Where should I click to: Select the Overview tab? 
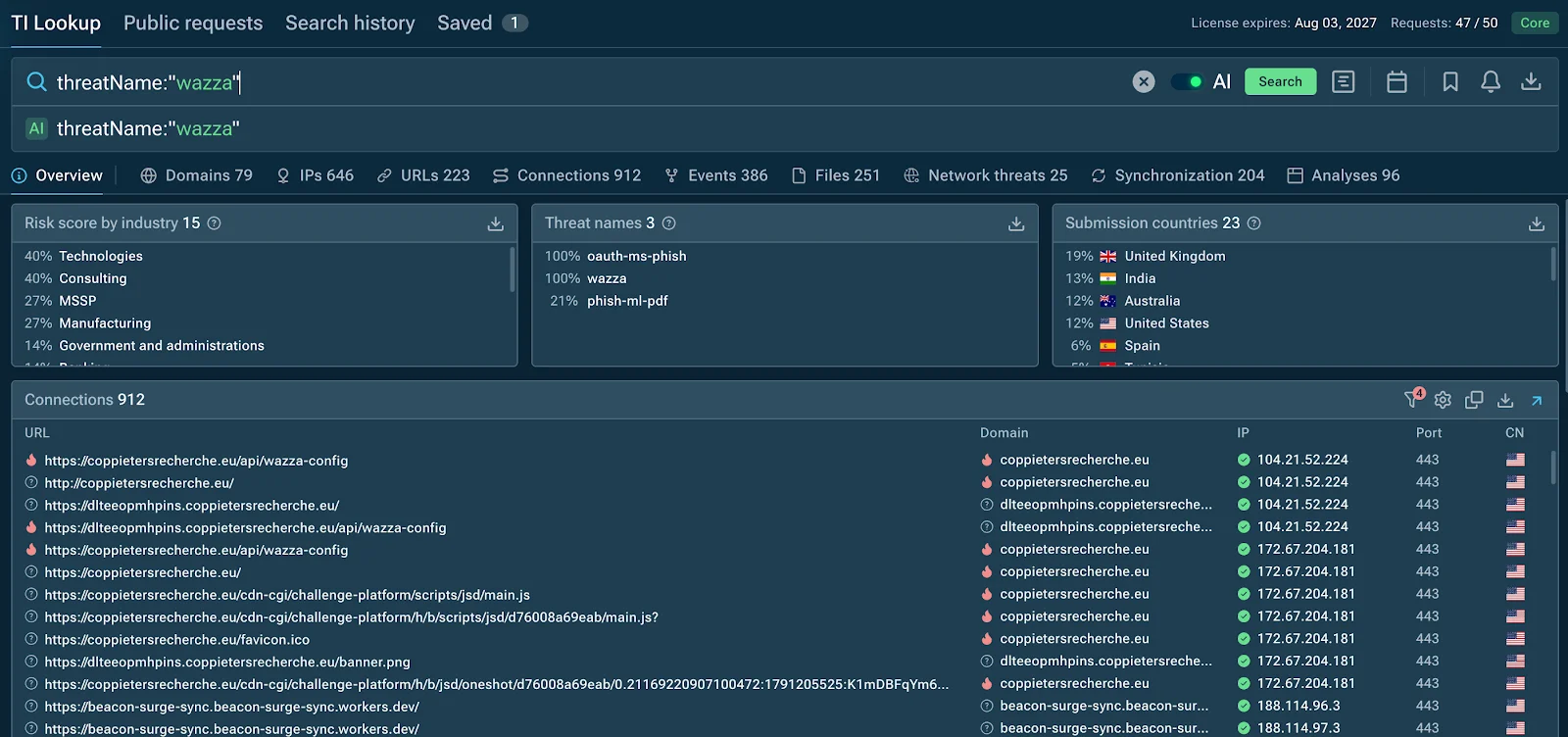[57, 175]
